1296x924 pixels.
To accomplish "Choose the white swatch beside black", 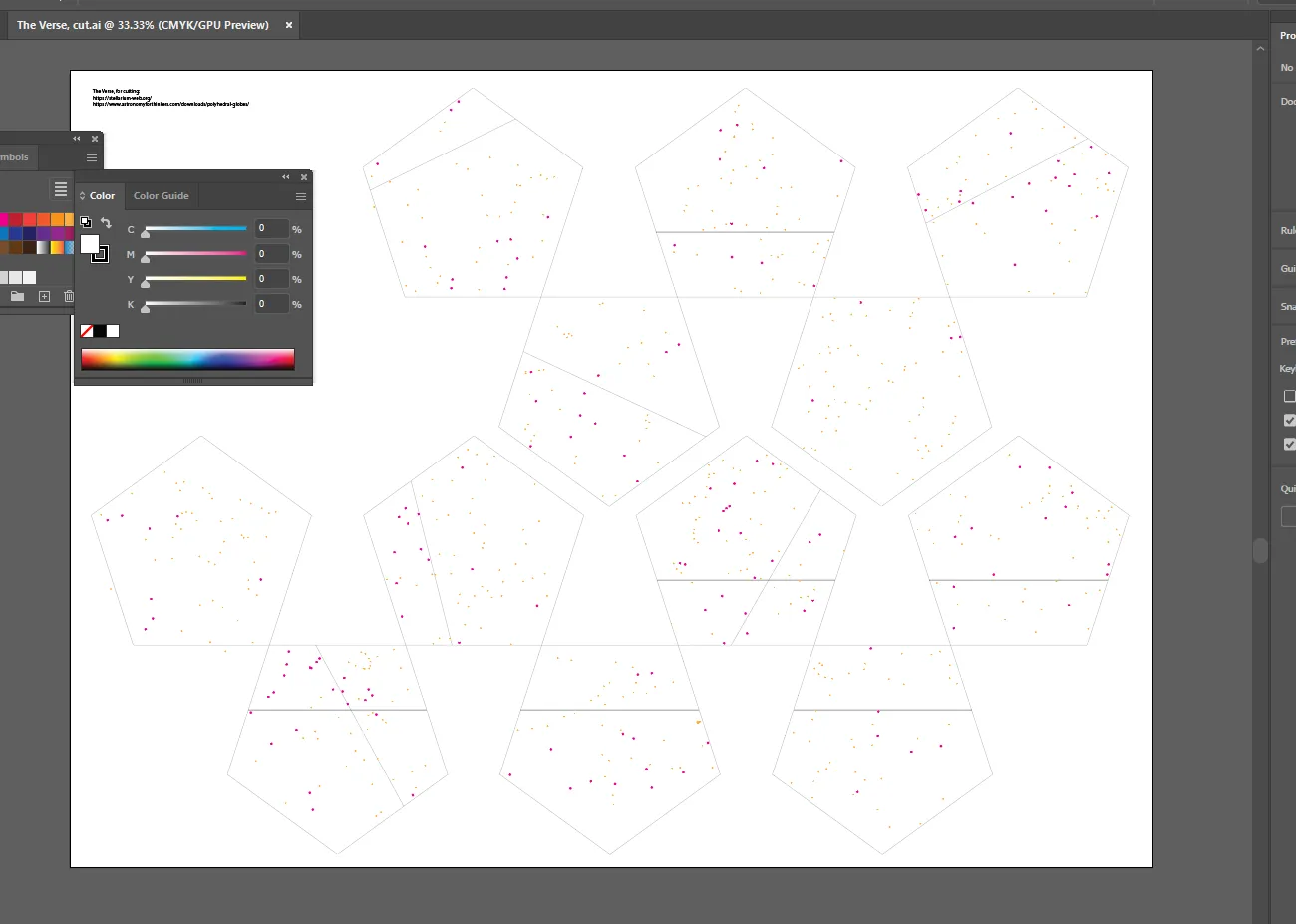I will click(113, 331).
